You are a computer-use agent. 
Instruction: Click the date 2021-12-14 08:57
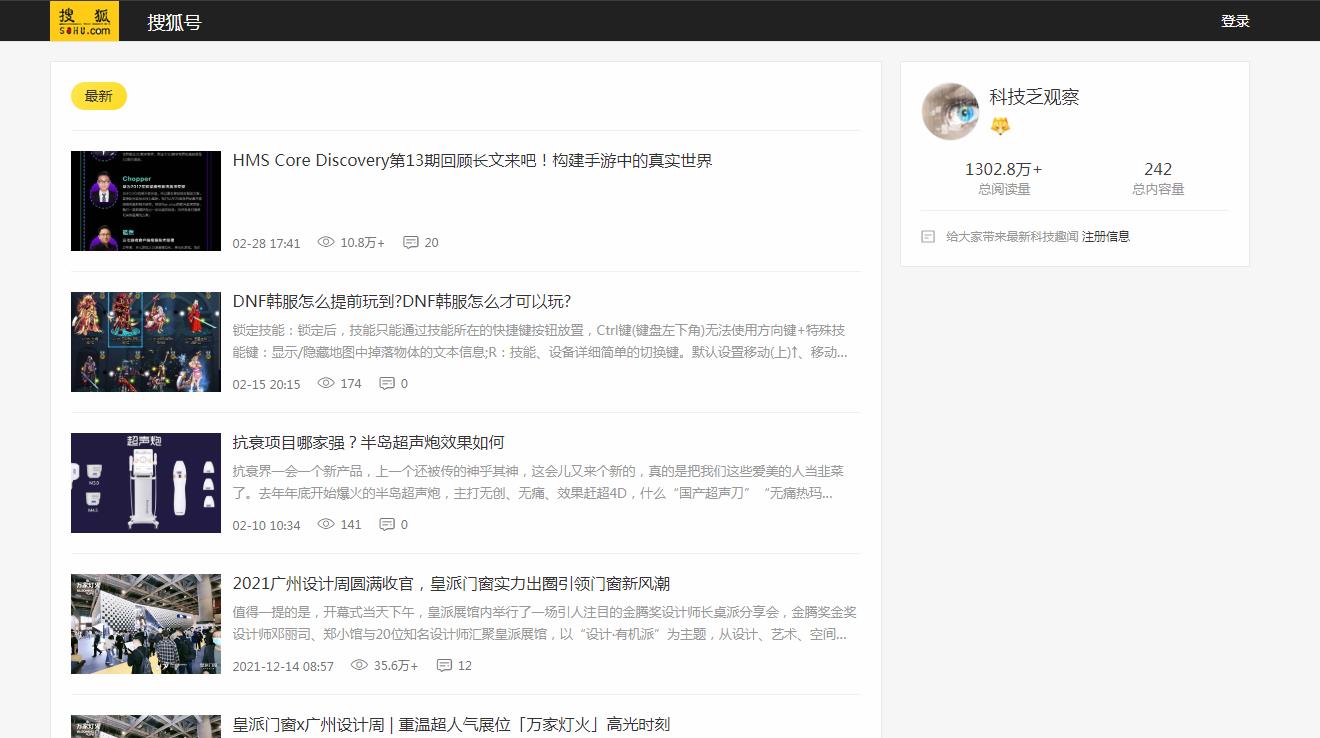tap(283, 666)
